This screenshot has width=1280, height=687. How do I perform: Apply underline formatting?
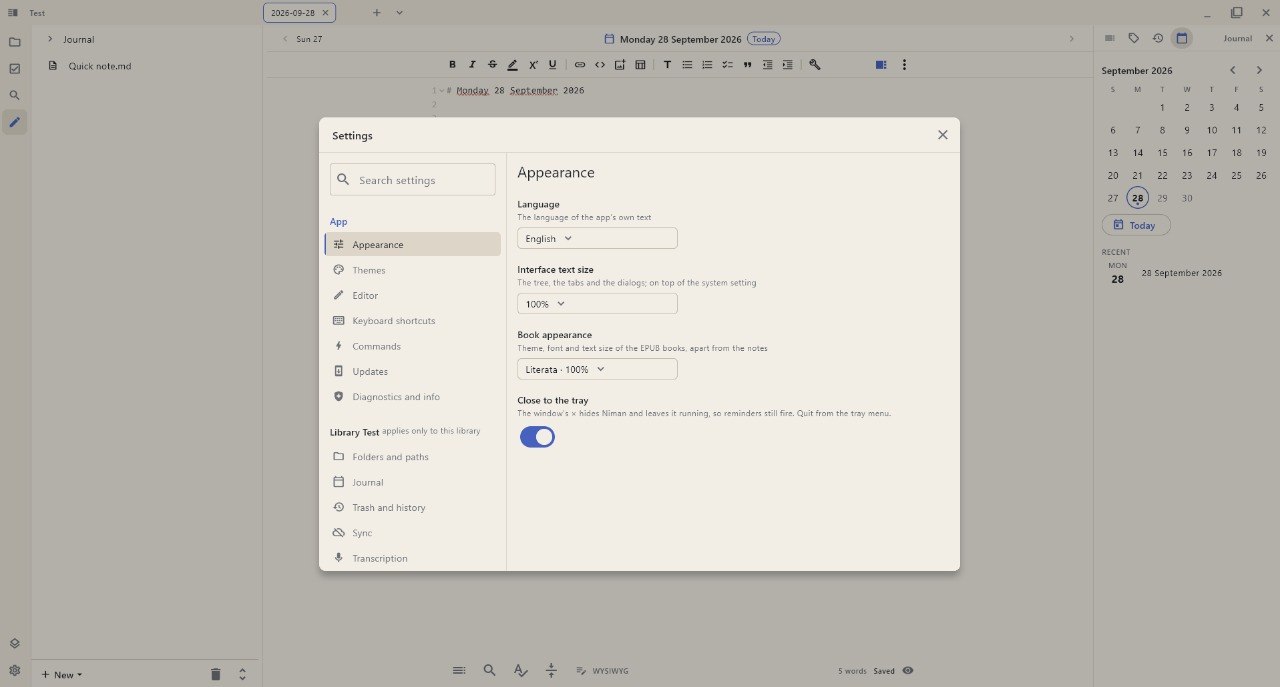click(x=552, y=64)
